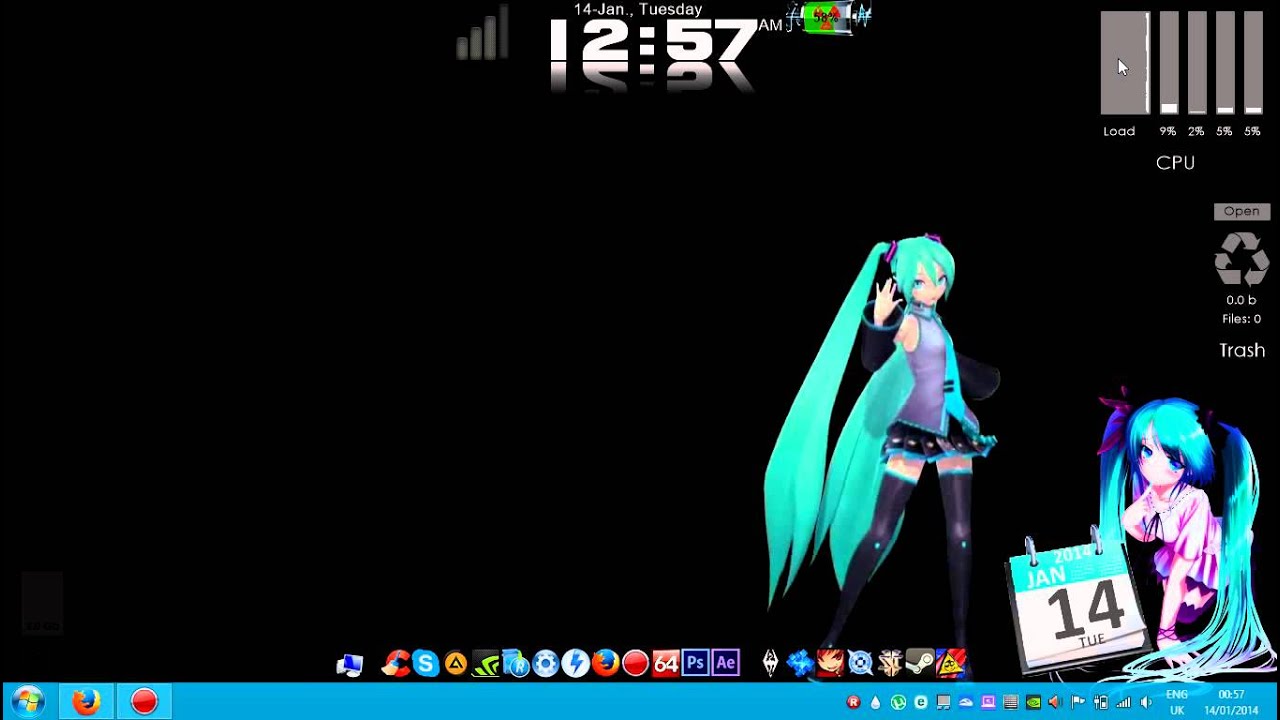Open Nvidia icon in the dock
The height and width of the screenshot is (720, 1280).
pyautogui.click(x=486, y=663)
